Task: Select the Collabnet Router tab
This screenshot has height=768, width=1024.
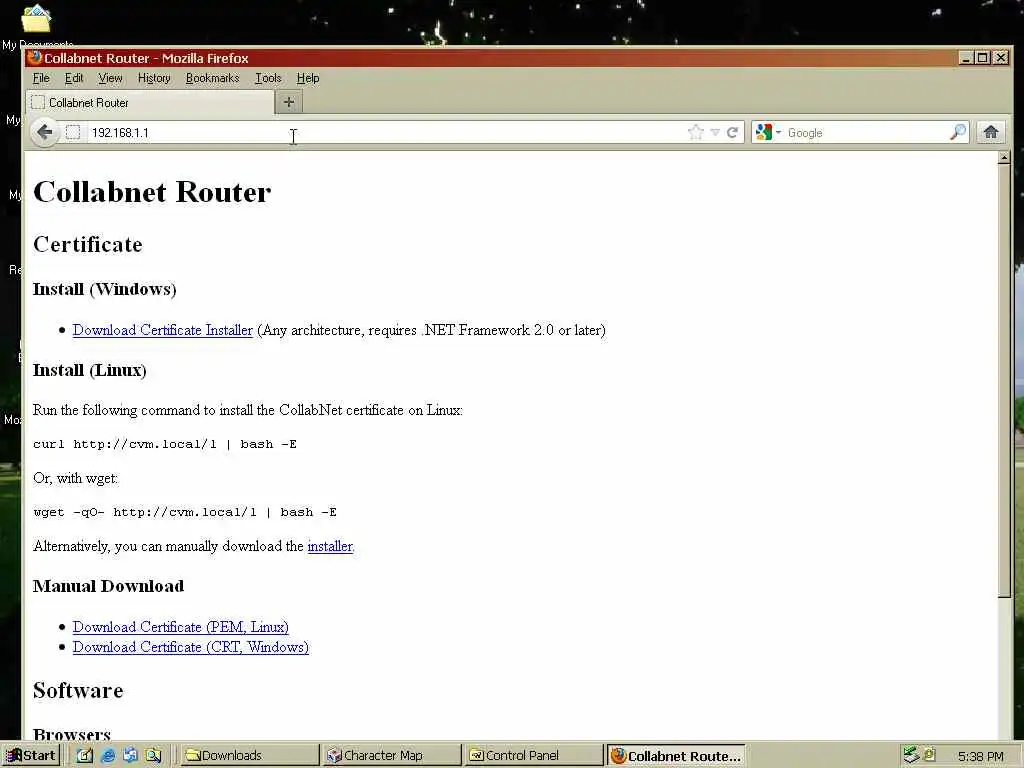Action: pyautogui.click(x=150, y=103)
